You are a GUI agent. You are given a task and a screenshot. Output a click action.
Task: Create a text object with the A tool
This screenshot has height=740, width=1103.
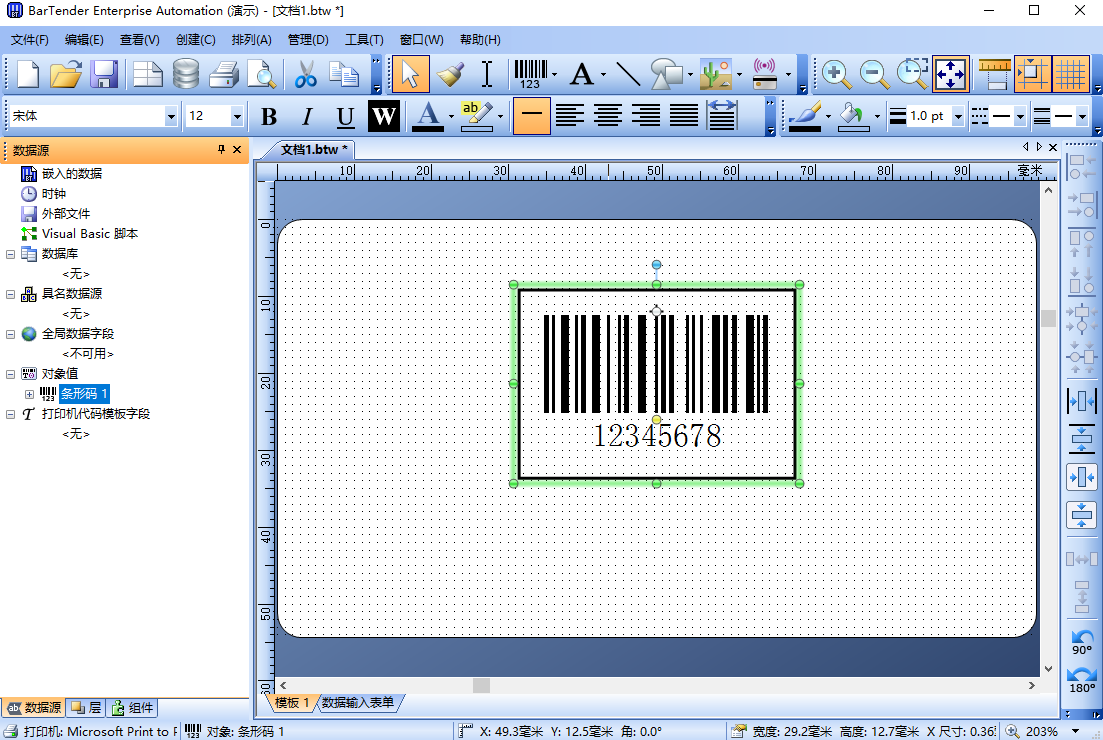(x=581, y=74)
